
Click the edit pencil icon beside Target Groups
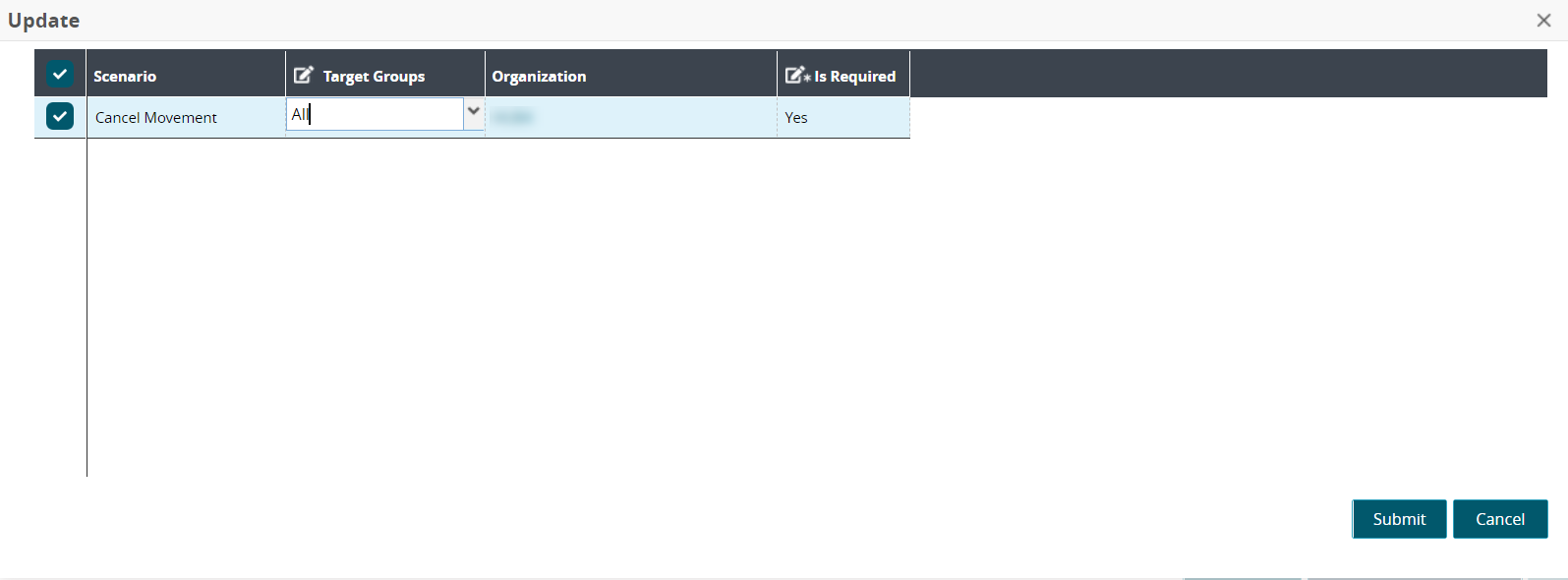tap(304, 75)
